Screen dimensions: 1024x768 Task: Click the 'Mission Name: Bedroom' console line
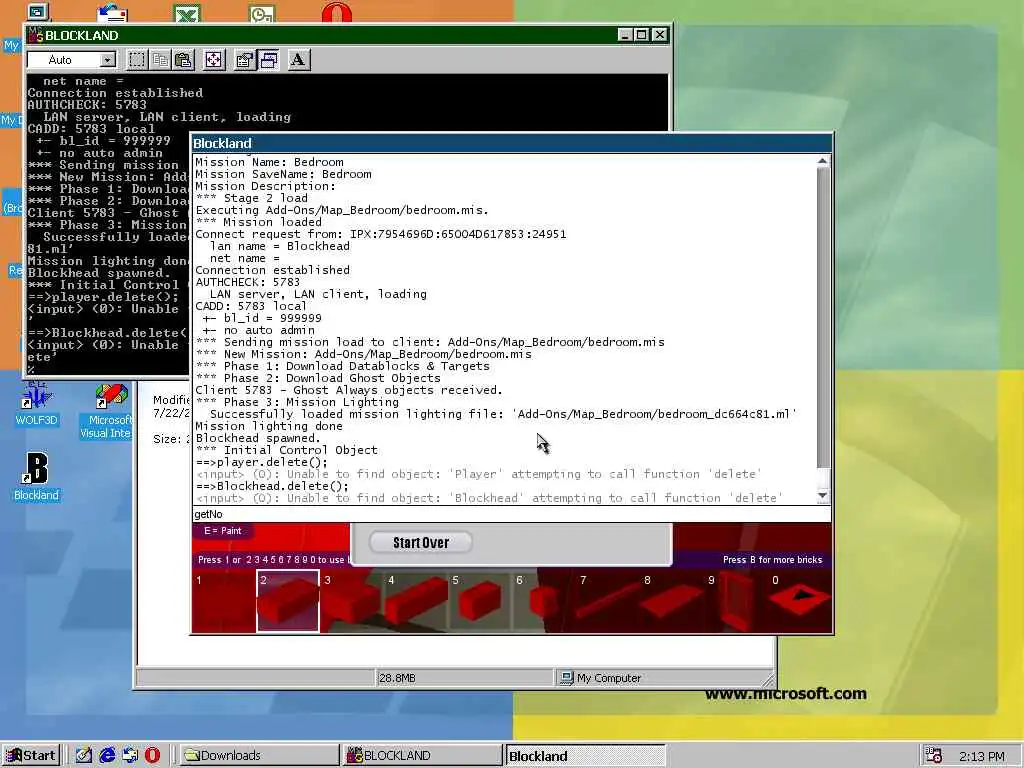point(269,162)
